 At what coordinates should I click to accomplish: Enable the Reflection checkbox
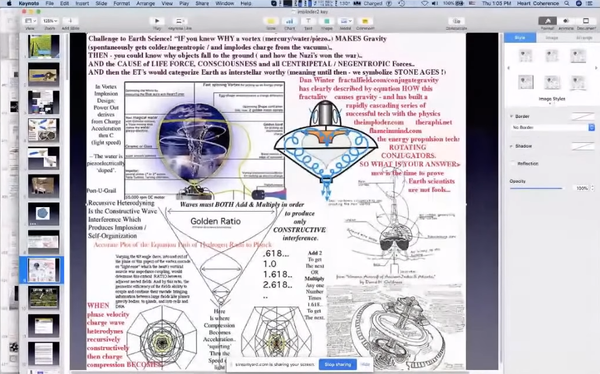point(513,163)
